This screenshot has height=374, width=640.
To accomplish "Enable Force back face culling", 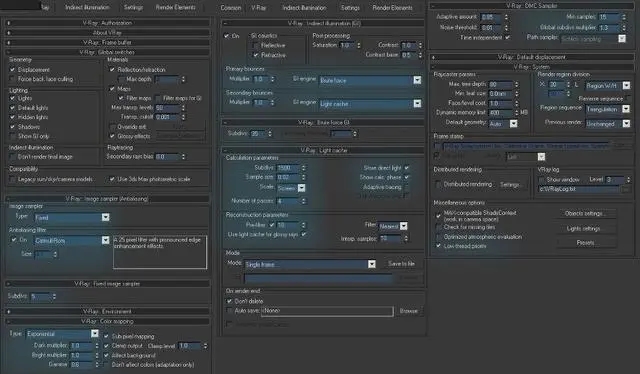I will pos(13,79).
